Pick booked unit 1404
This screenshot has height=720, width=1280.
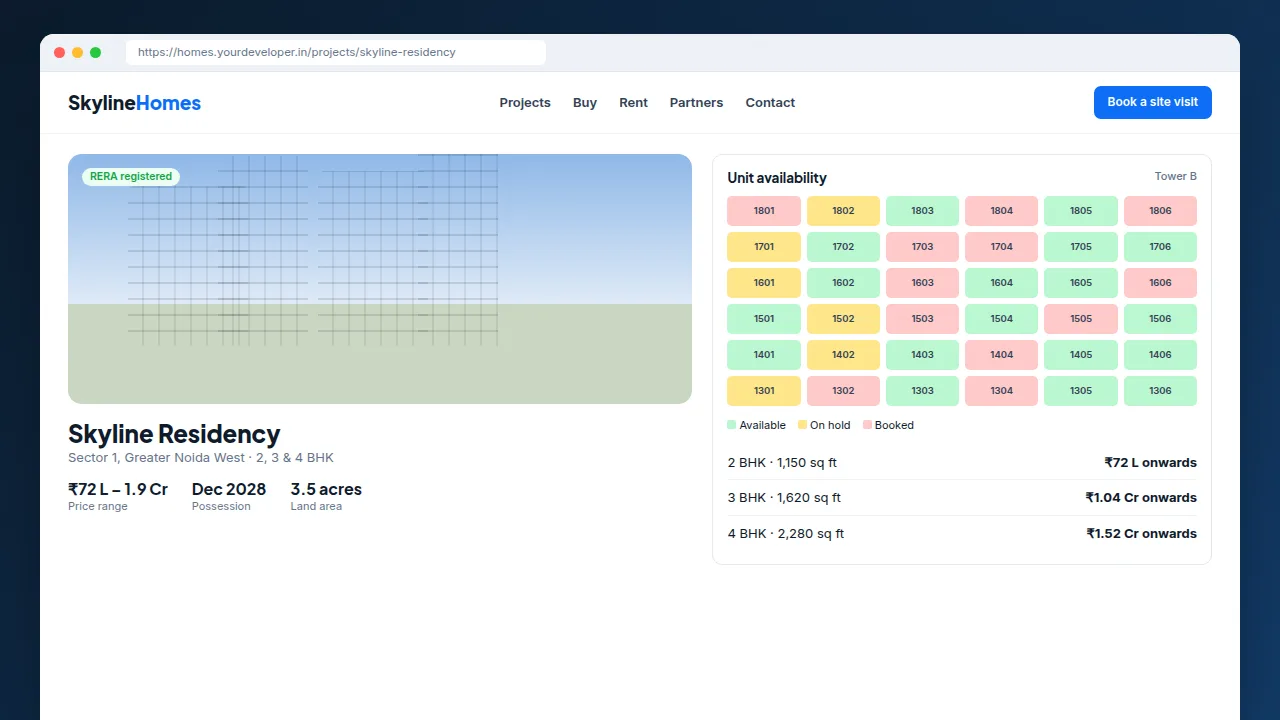pyautogui.click(x=1001, y=355)
